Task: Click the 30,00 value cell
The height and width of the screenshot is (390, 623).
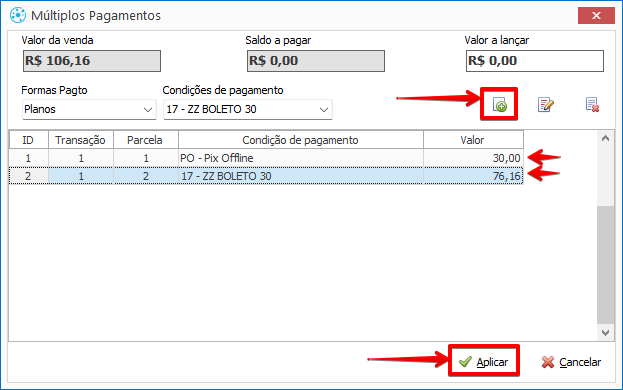Action: [473, 158]
